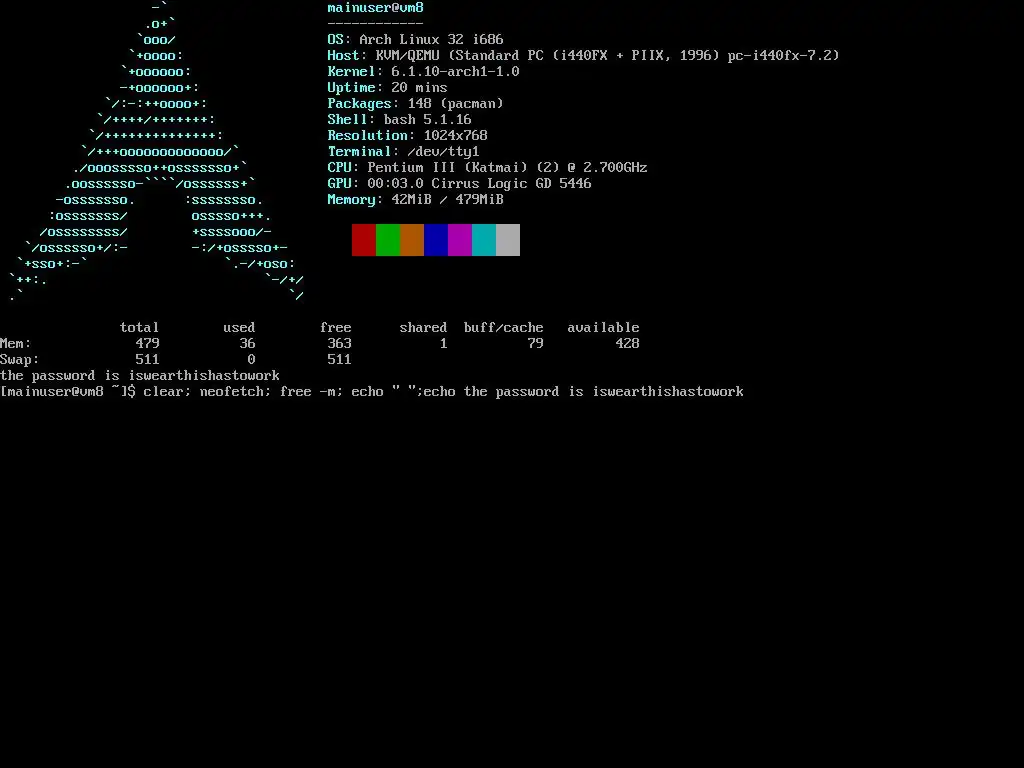This screenshot has height=768, width=1024.
Task: Click the Uptime: 20 mins line
Action: 387,88
